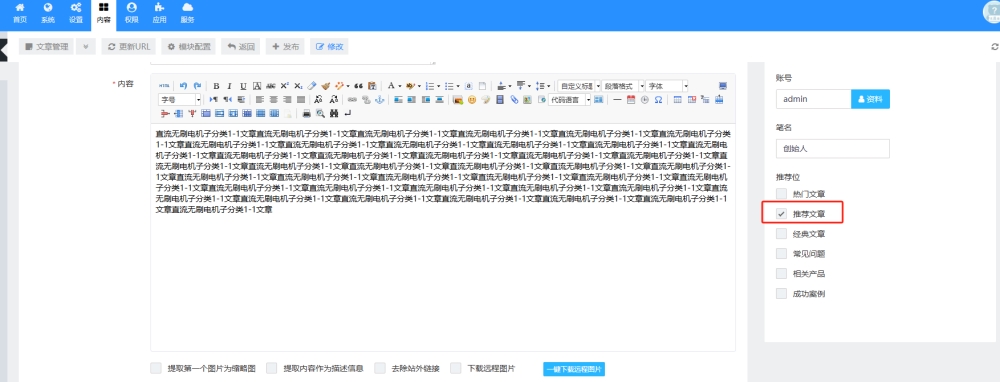Open the 代码语言 dropdown
This screenshot has width=1000, height=382.
pos(570,99)
